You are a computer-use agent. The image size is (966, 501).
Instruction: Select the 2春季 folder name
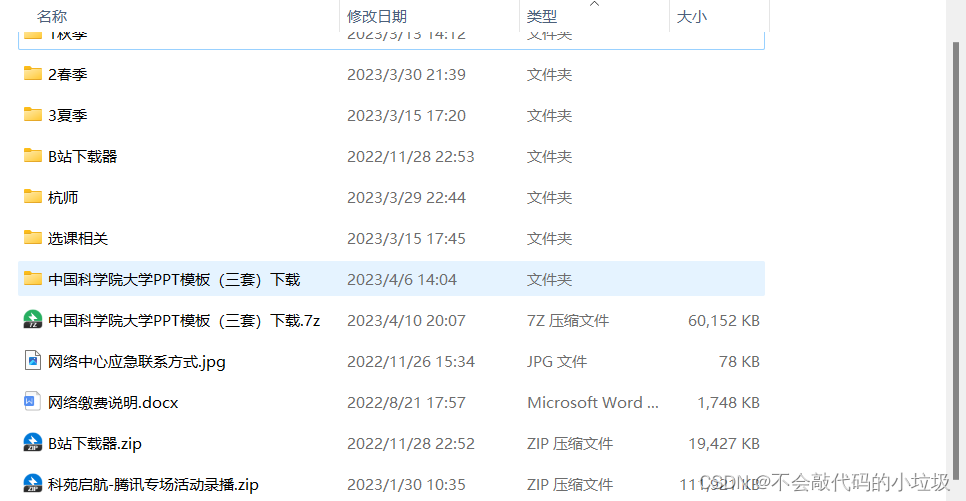coord(68,75)
